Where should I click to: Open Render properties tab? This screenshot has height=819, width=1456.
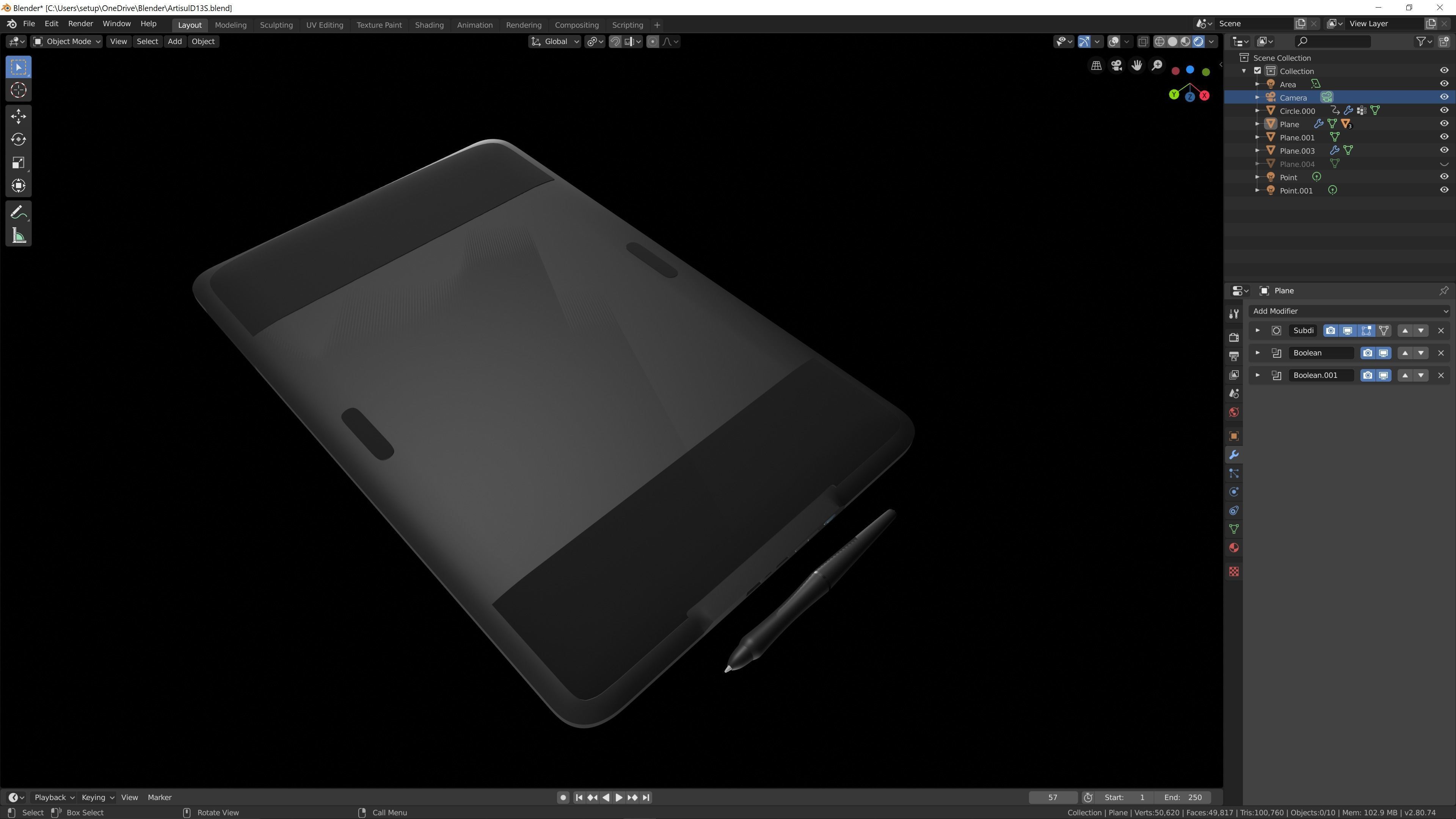tap(1234, 338)
